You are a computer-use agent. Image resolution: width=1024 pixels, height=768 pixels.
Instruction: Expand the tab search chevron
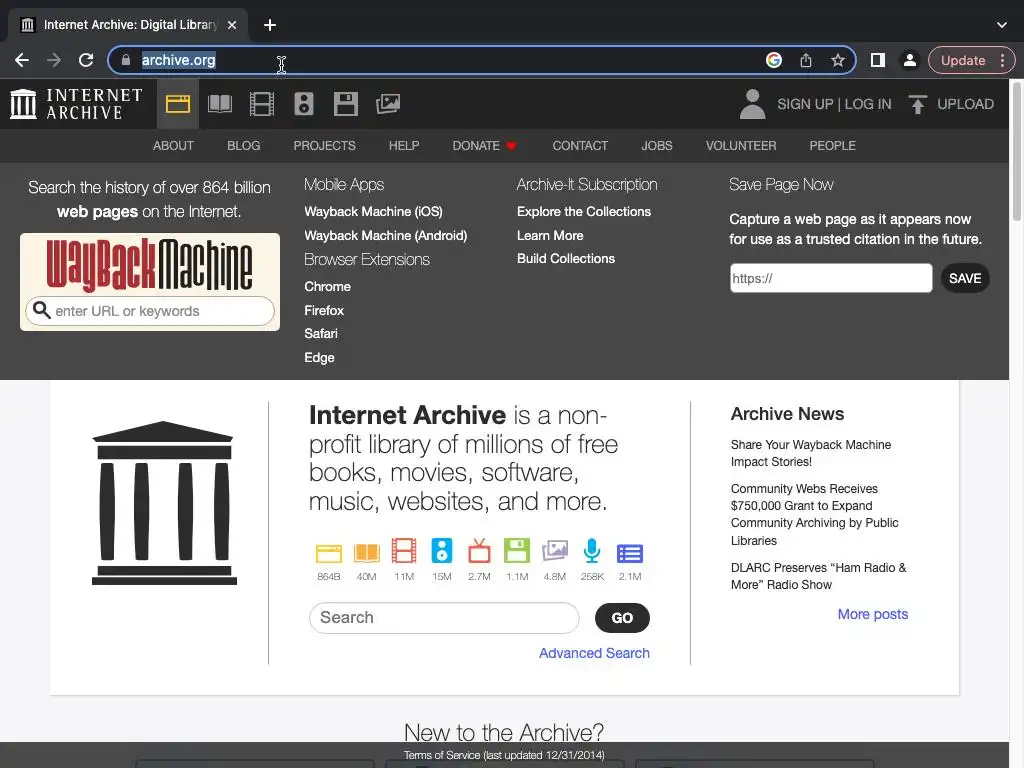point(1002,25)
